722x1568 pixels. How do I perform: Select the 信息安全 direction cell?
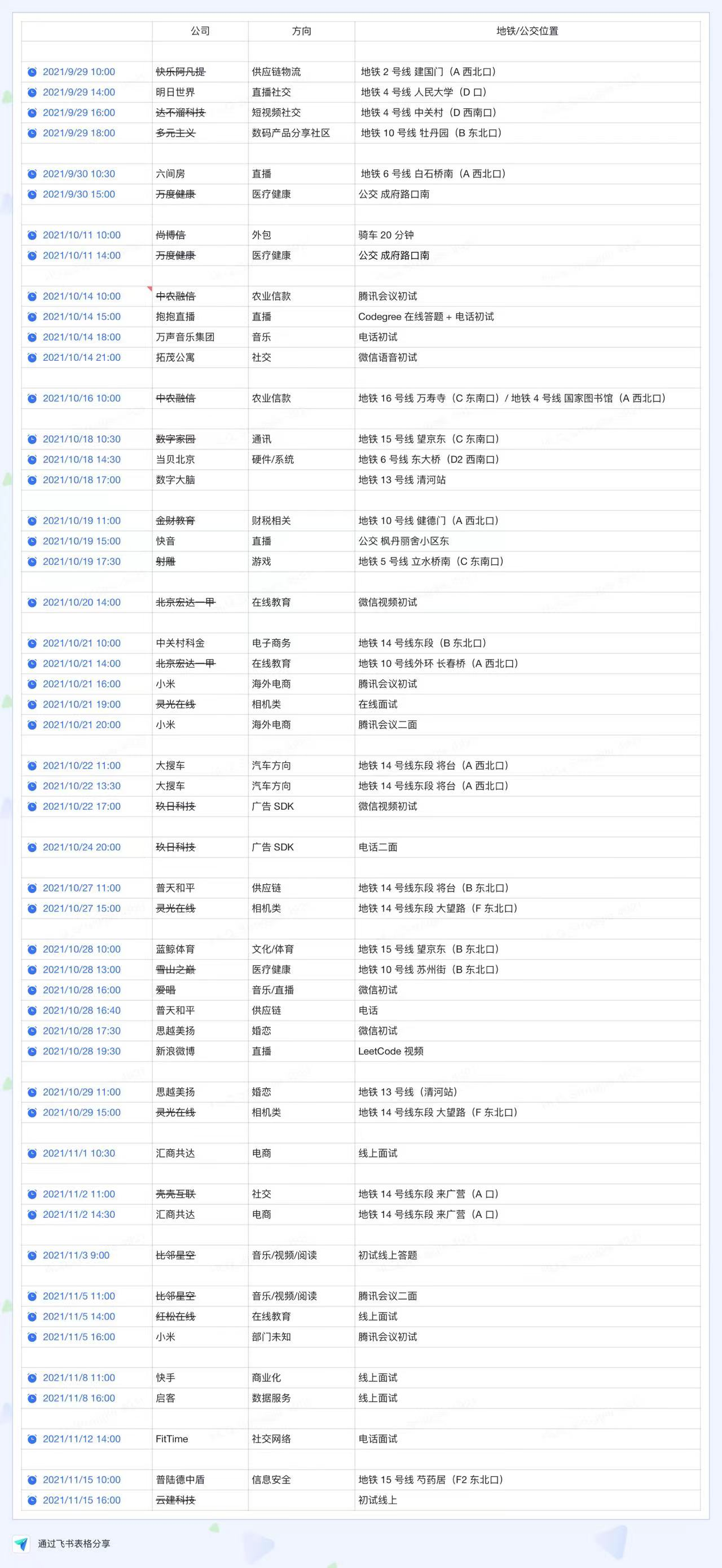coord(301,1479)
